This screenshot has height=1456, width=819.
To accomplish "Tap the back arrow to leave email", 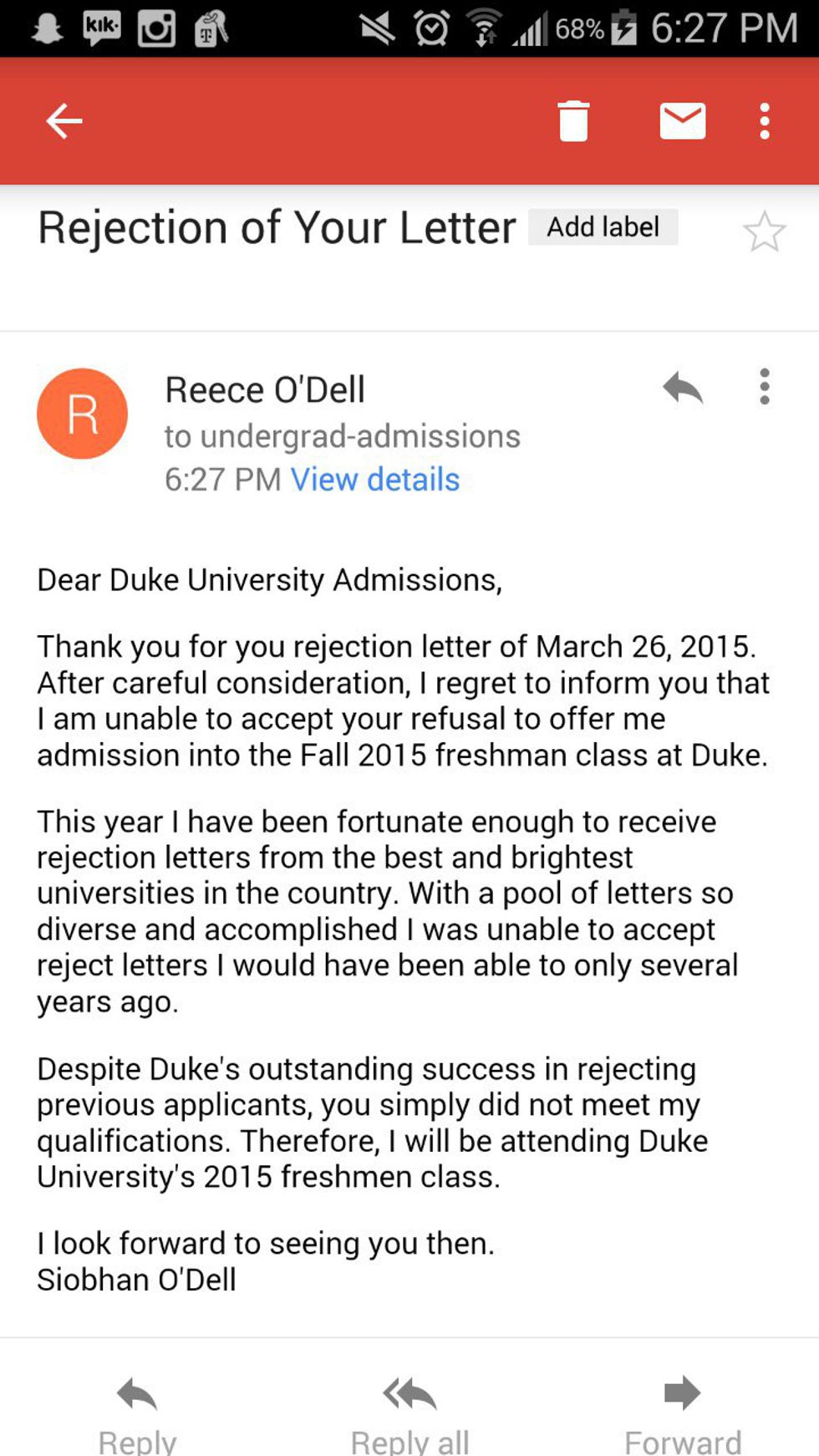I will coord(64,121).
